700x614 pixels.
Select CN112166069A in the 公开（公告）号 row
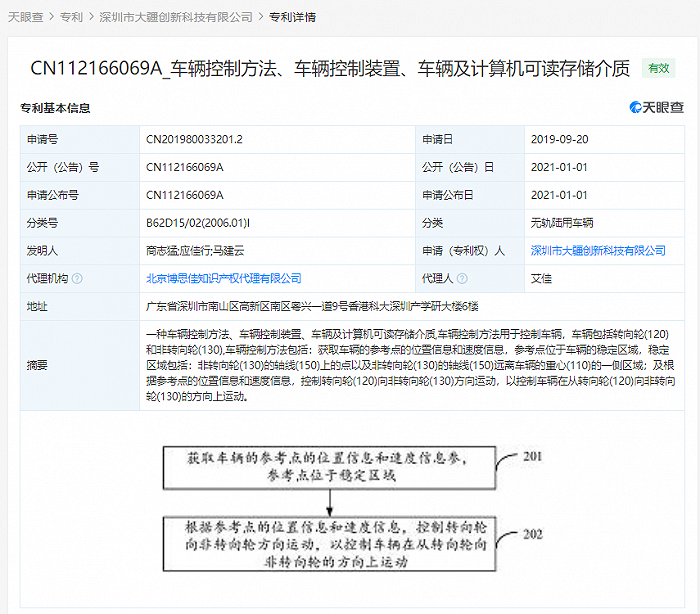184,167
